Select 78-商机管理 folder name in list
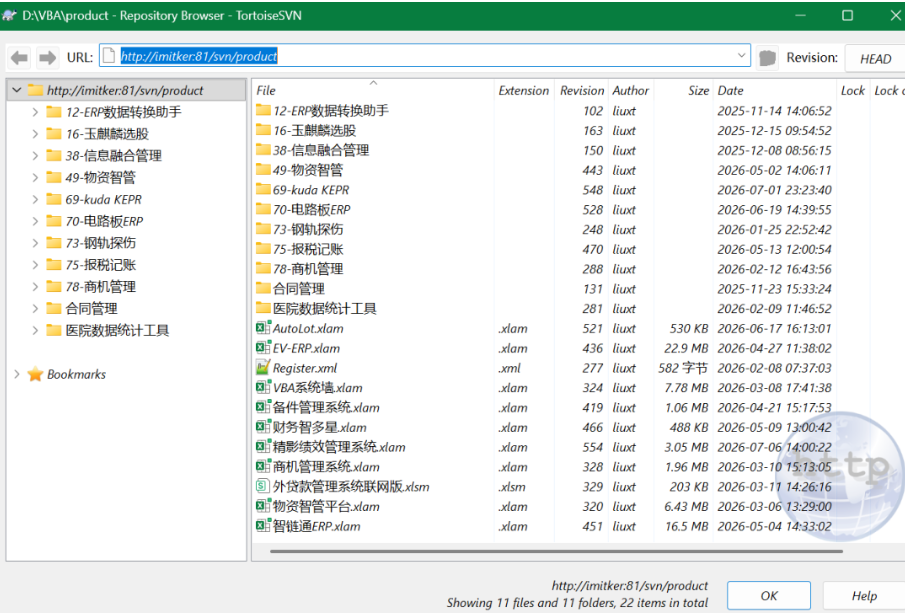 coord(308,268)
